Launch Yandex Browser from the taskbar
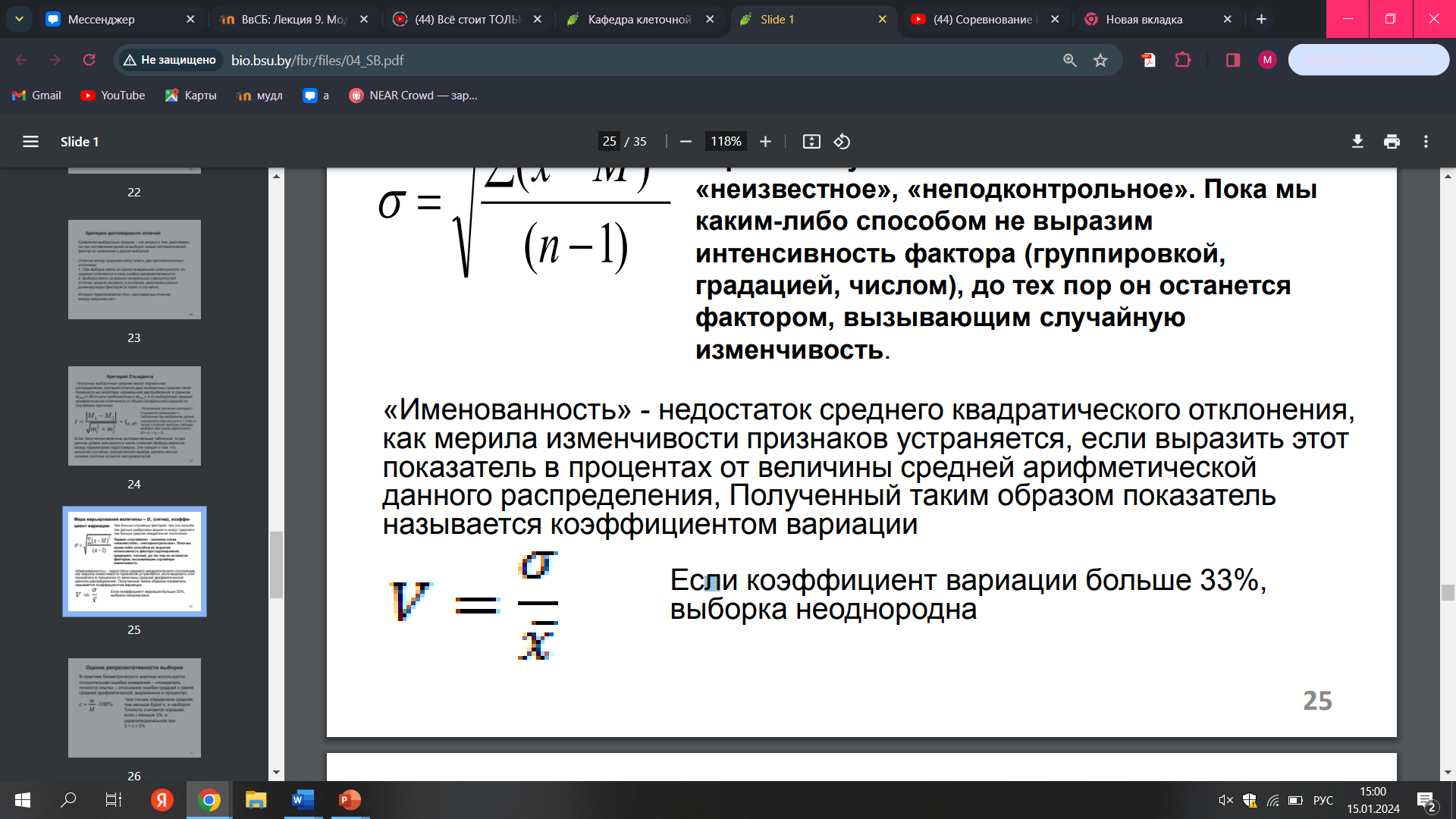The width and height of the screenshot is (1456, 819). click(162, 800)
